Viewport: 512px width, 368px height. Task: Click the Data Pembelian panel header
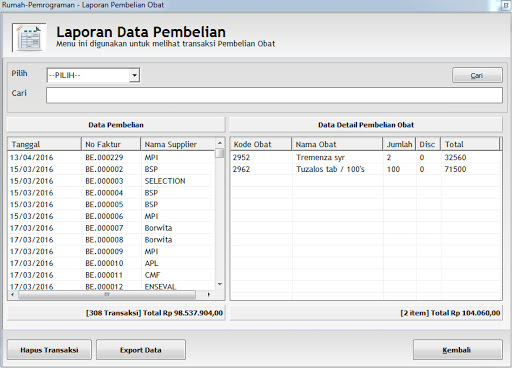coord(116,125)
